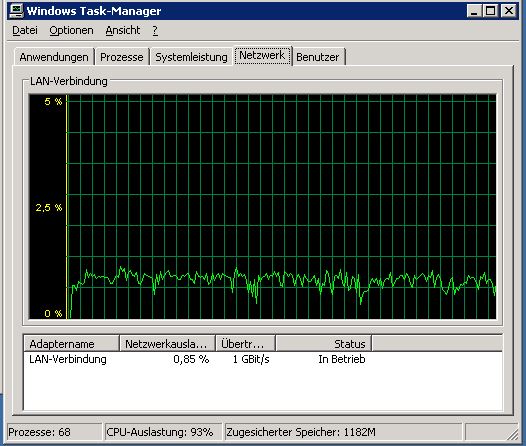Open the Datei menu

24,31
